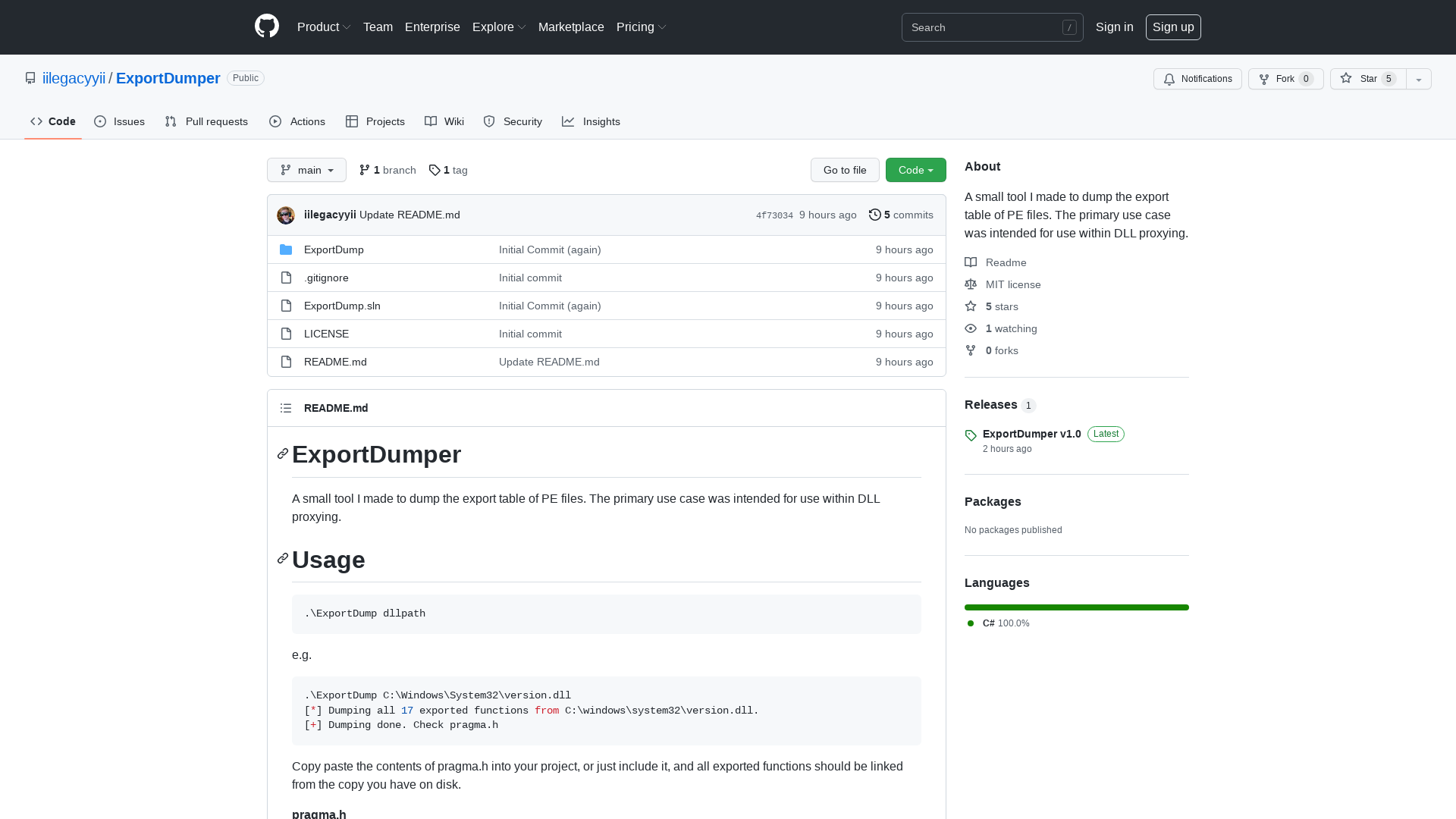This screenshot has width=1456, height=819.
Task: Open GitHub homepage via the logo icon
Action: [266, 26]
